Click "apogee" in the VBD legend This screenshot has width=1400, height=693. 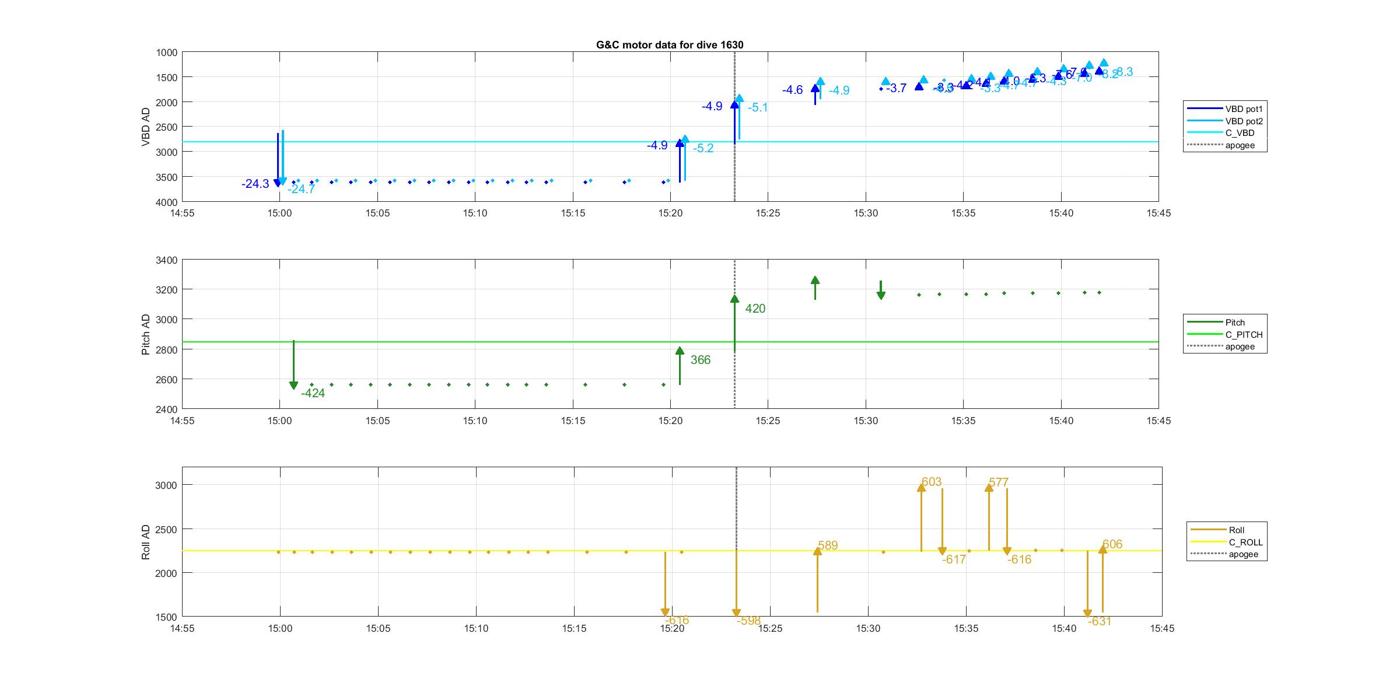click(1220, 145)
